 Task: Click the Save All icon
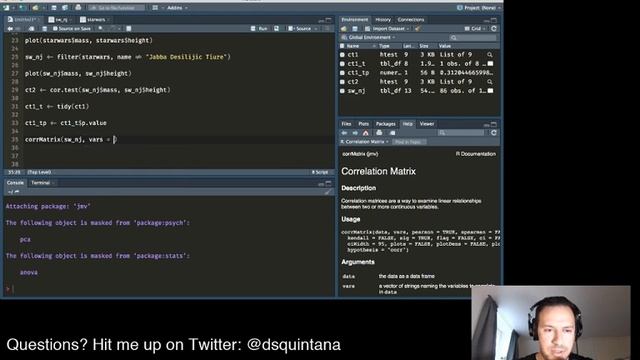pos(65,8)
